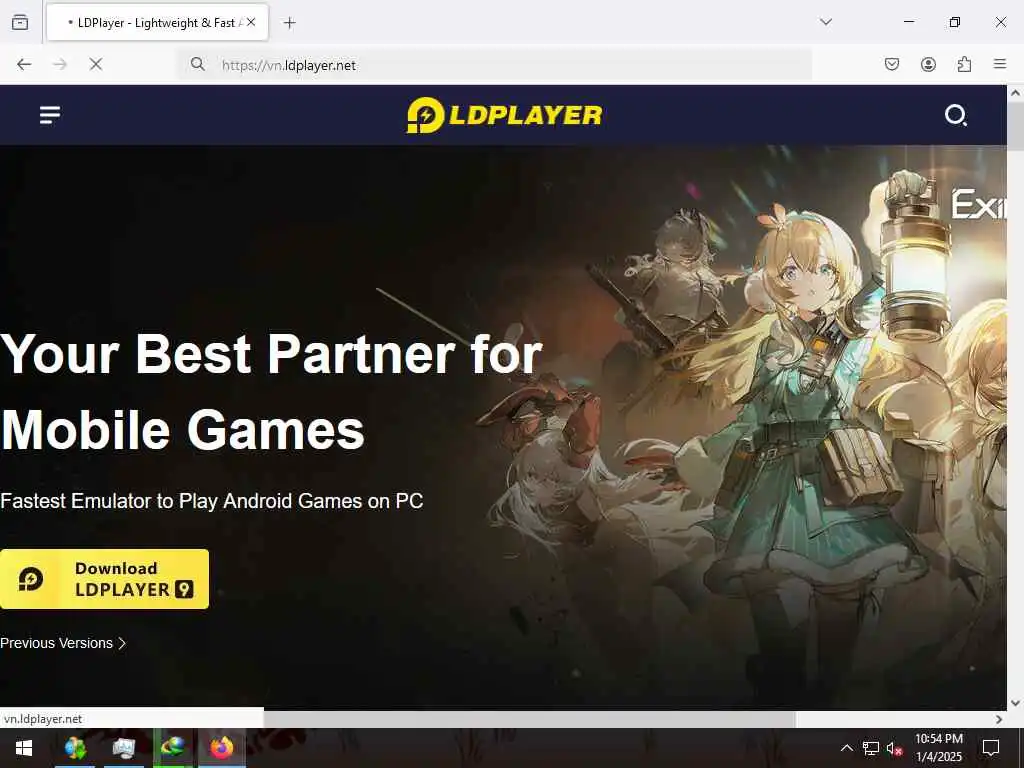Click the Download LDPlayer 9 button

[104, 579]
